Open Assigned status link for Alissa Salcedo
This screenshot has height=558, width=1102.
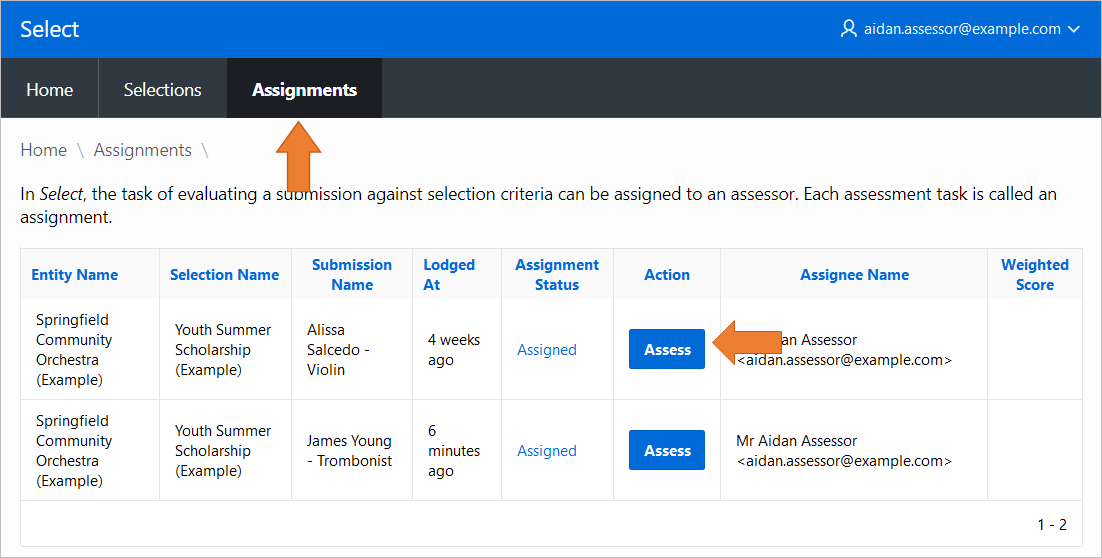tap(546, 350)
